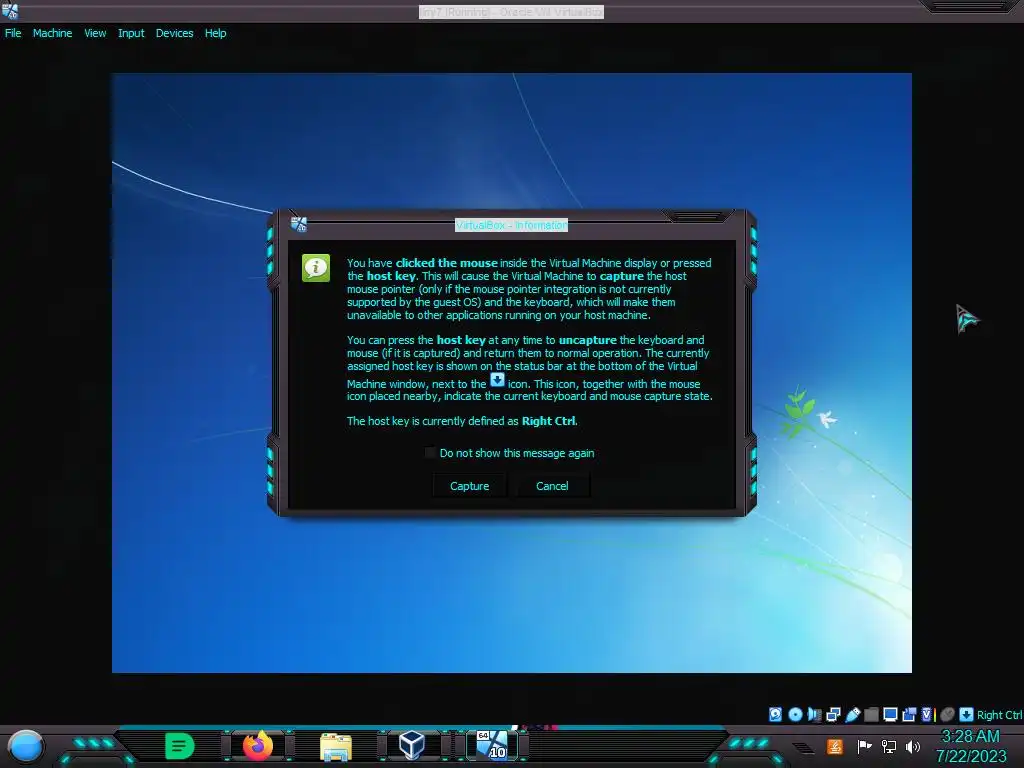
Task: Open the Start orb button
Action: coord(26,747)
